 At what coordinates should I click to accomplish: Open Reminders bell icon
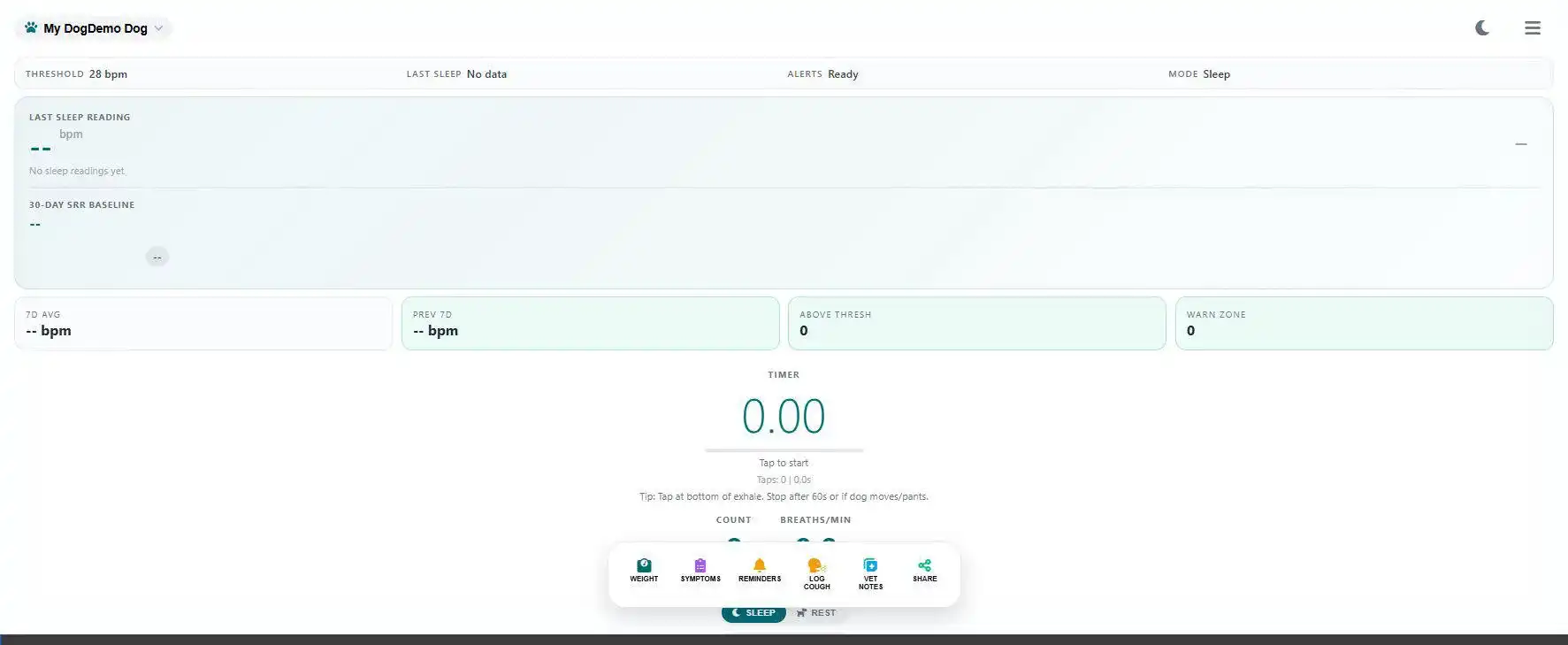759,566
